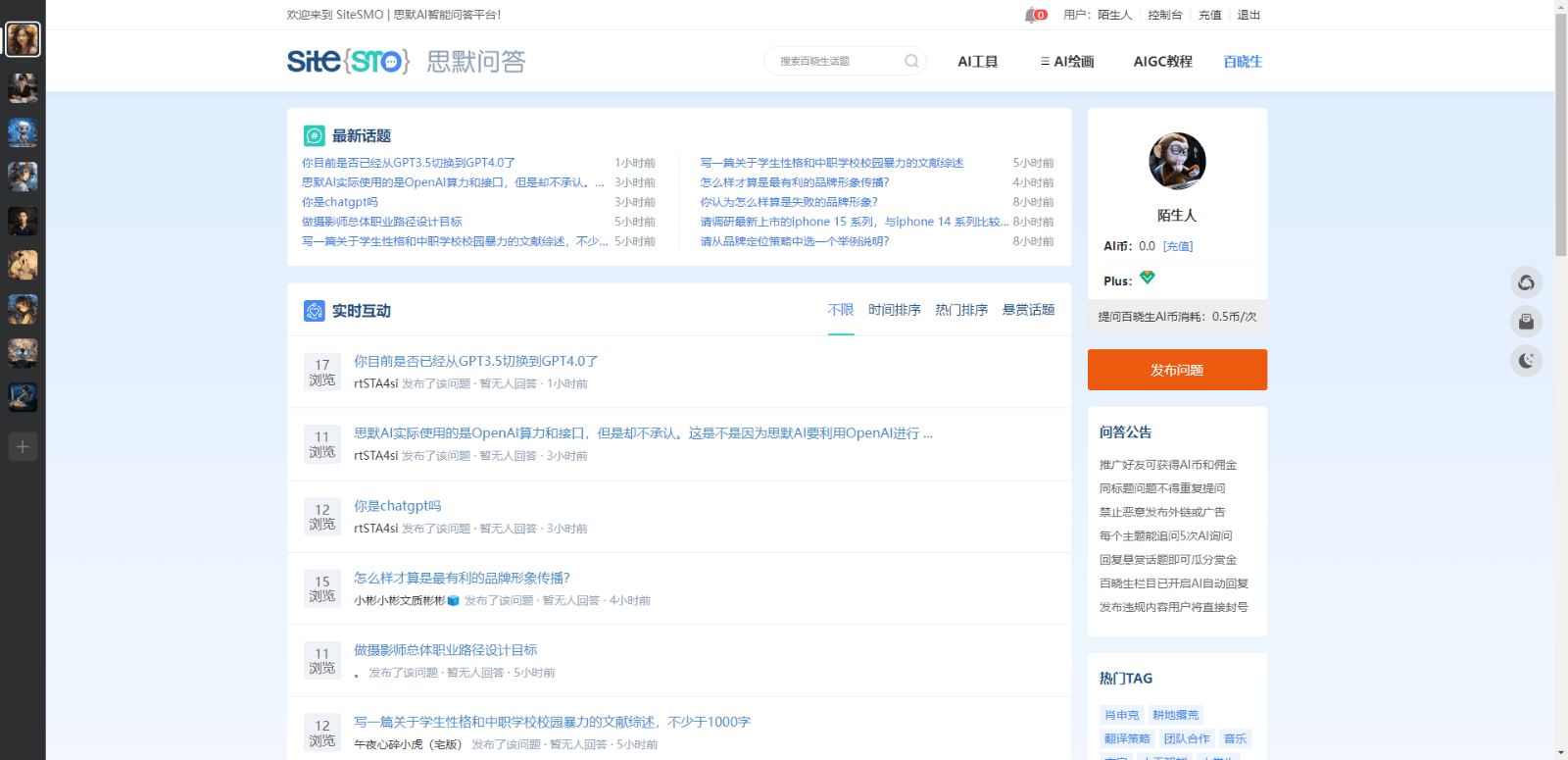Open notice 同标题问题不得重复提问

pos(1162,488)
